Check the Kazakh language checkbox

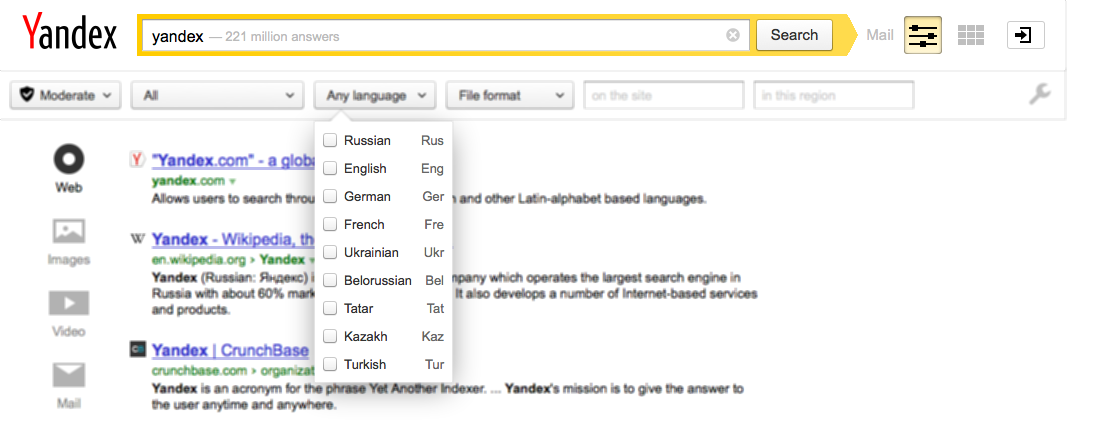pyautogui.click(x=329, y=337)
